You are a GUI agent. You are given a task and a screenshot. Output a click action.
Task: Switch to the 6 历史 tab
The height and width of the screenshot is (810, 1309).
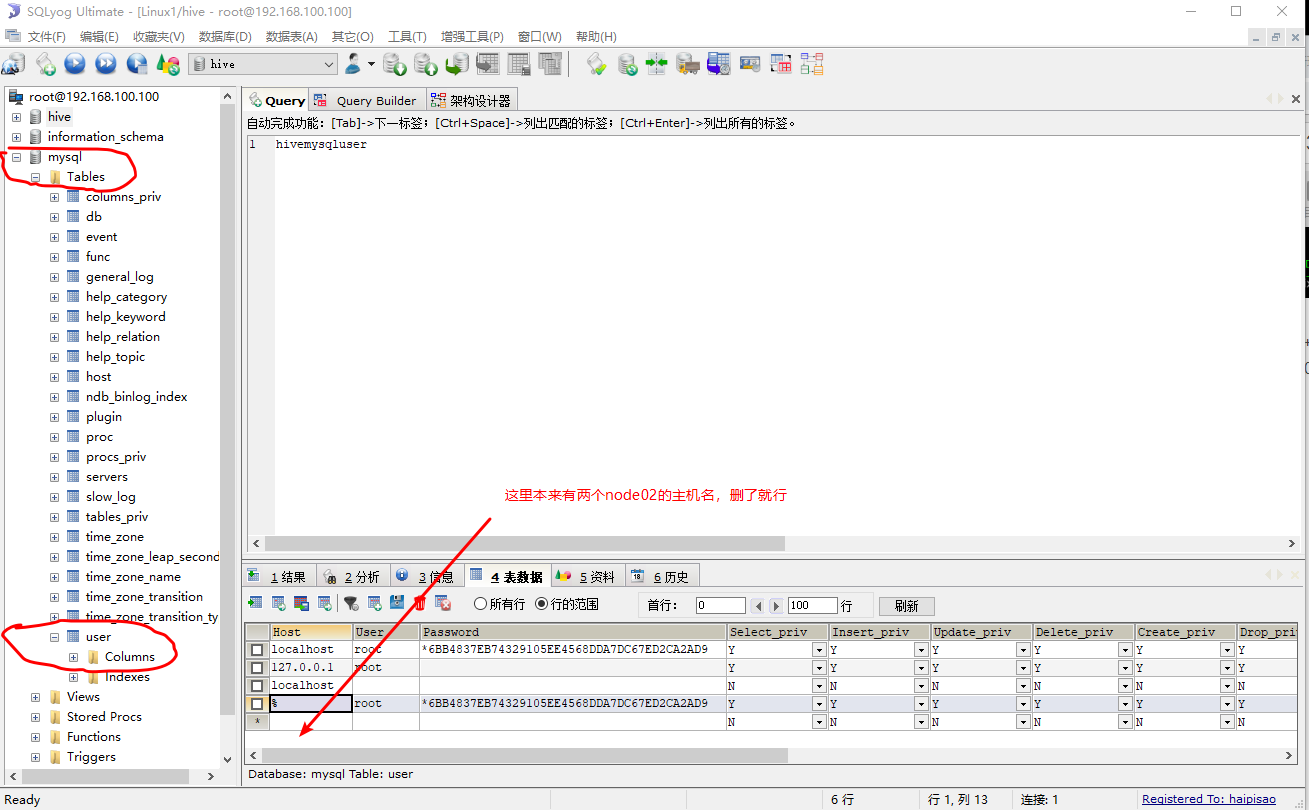tap(662, 575)
